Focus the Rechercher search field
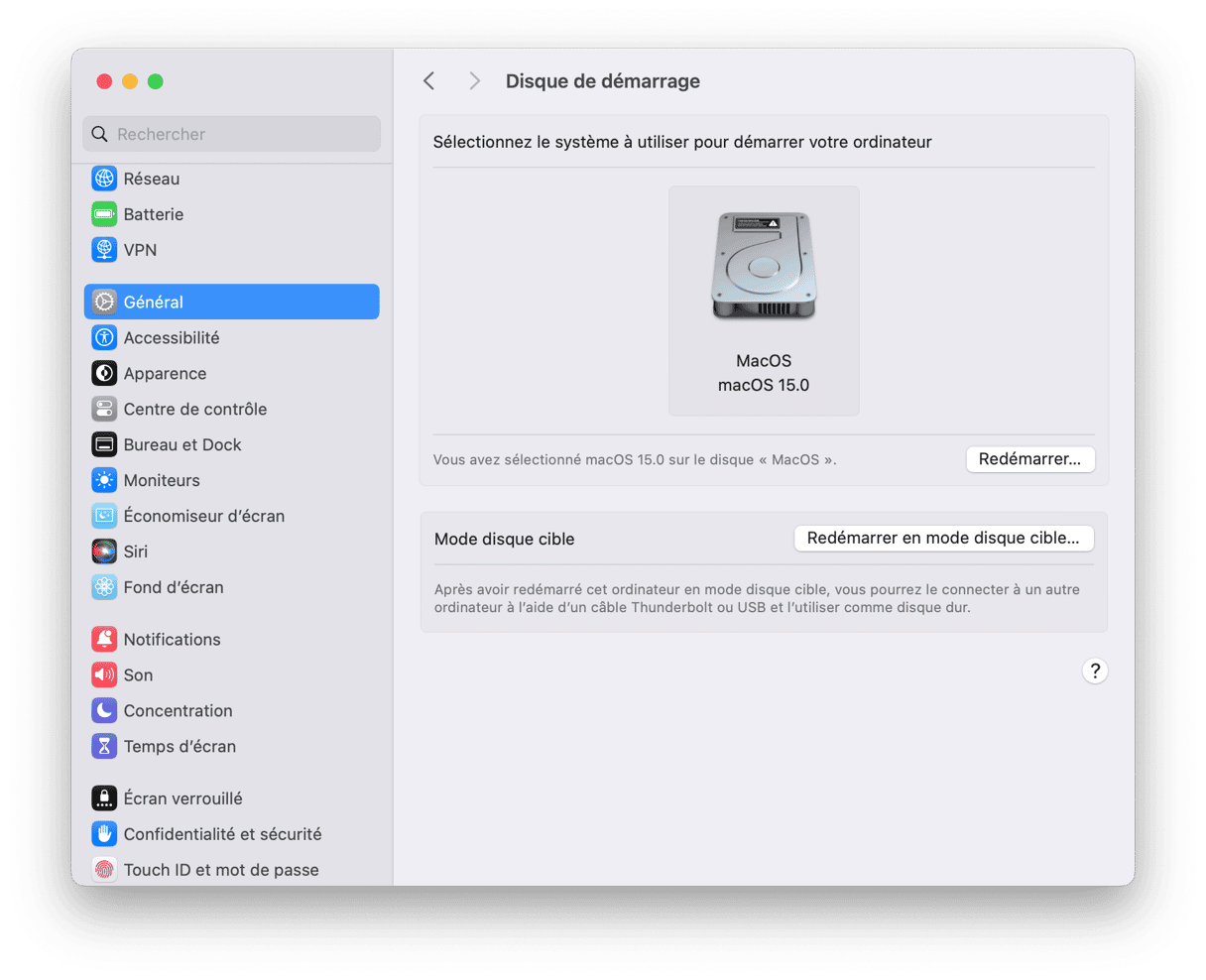This screenshot has width=1206, height=980. 232,134
